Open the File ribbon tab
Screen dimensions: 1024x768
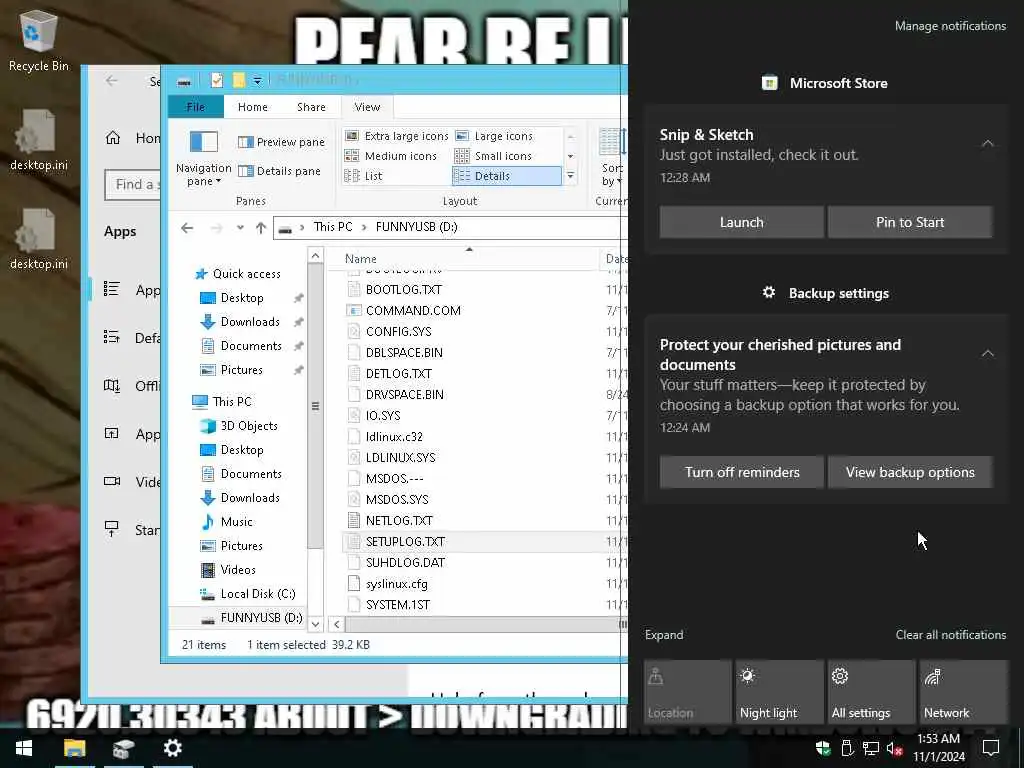[x=195, y=107]
